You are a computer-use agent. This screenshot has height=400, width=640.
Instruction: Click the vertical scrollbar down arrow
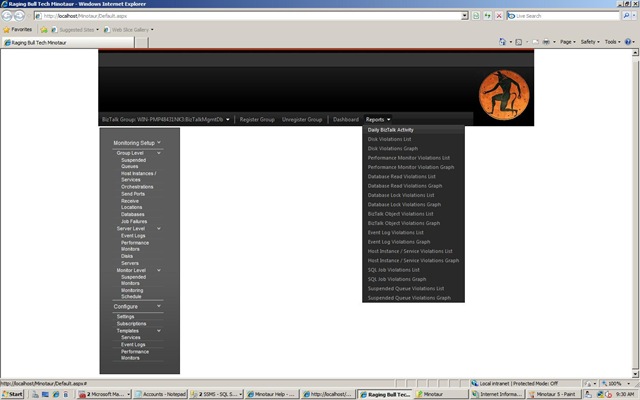[x=636, y=374]
